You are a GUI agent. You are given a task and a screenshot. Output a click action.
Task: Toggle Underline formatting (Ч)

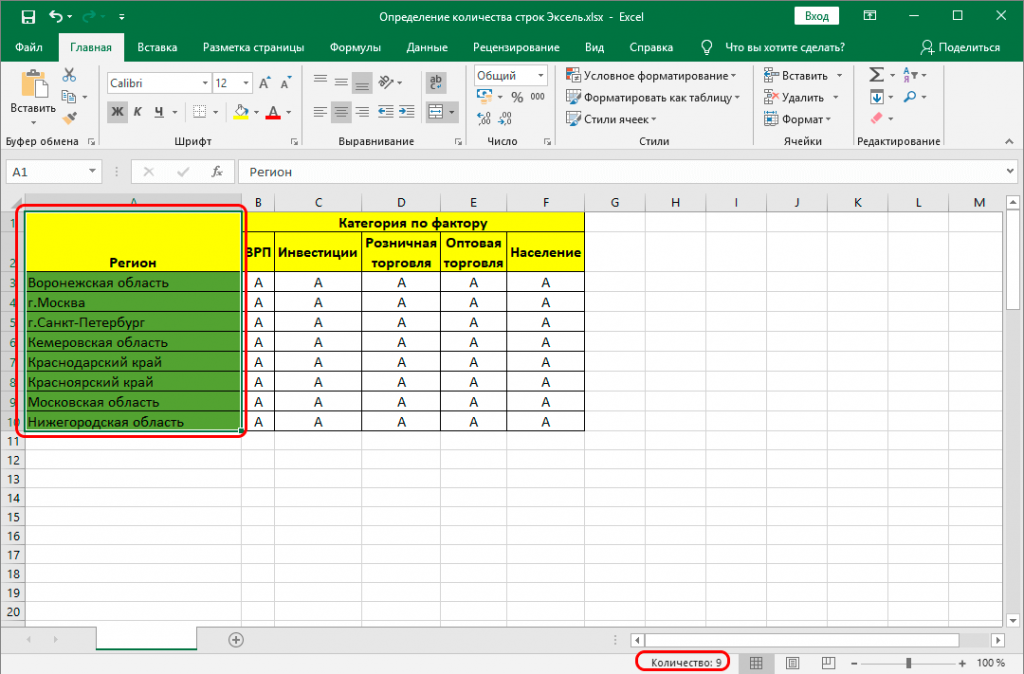[x=159, y=112]
